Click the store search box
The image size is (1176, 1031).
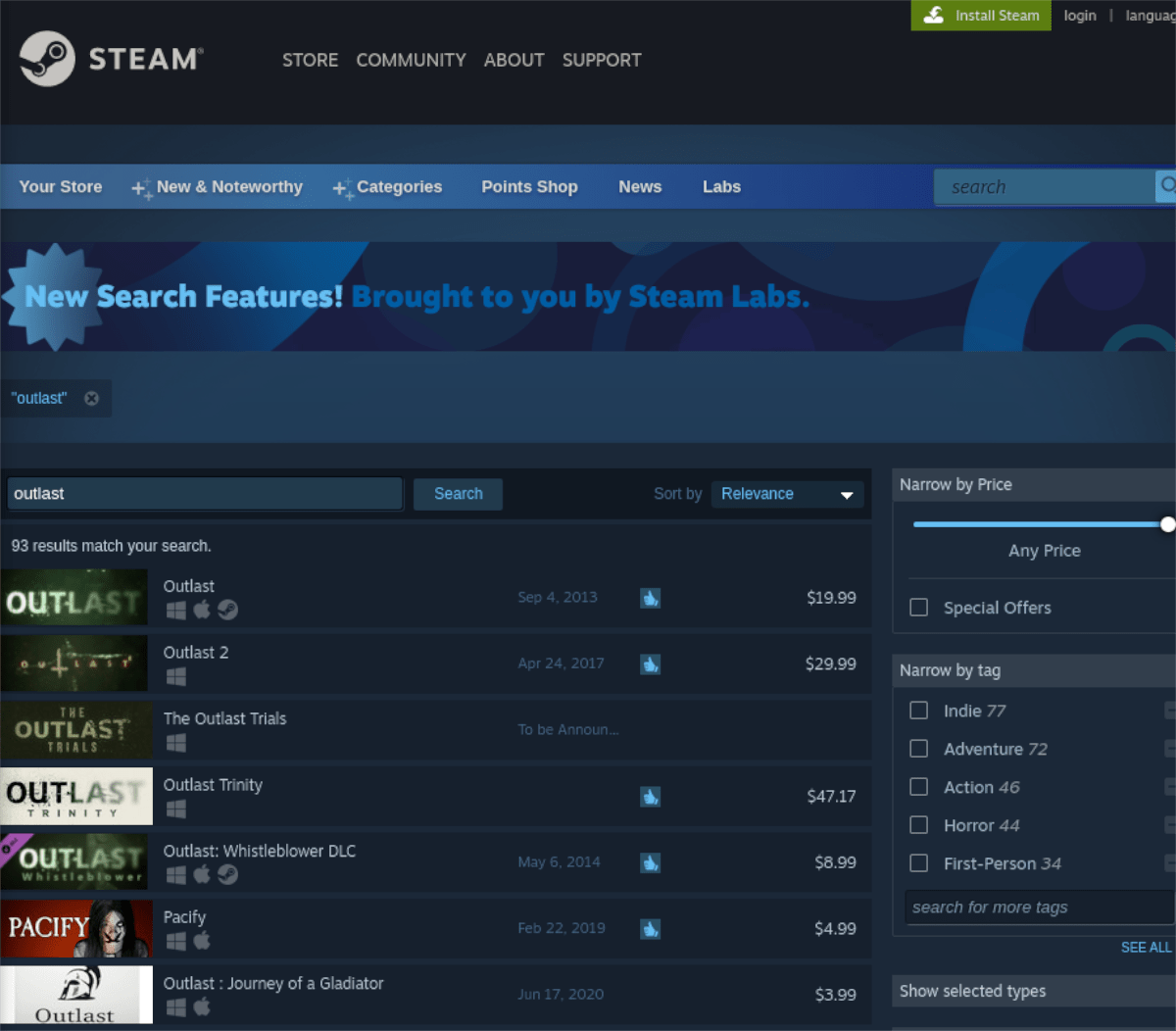1045,186
